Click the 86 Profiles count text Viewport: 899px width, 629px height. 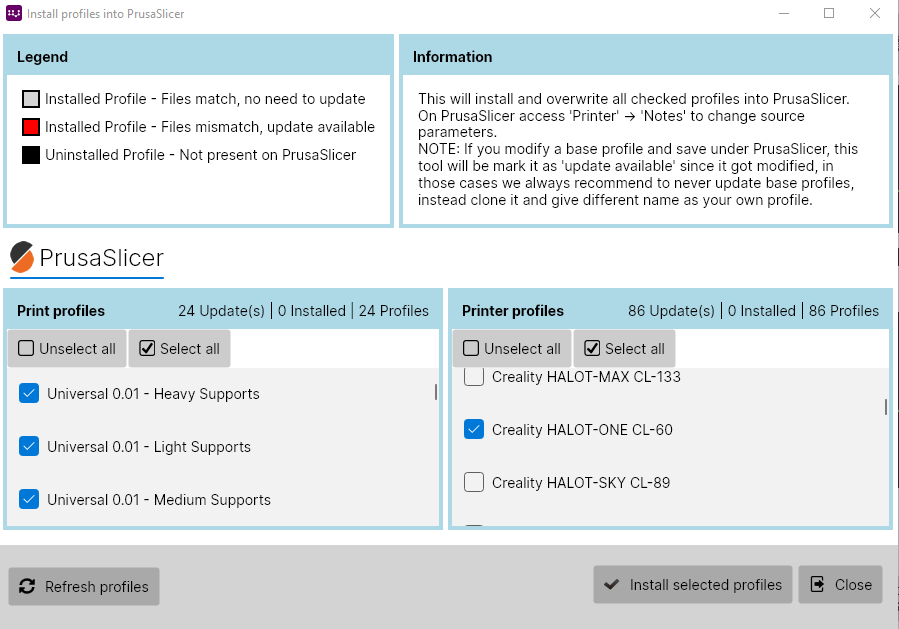pyautogui.click(x=844, y=311)
